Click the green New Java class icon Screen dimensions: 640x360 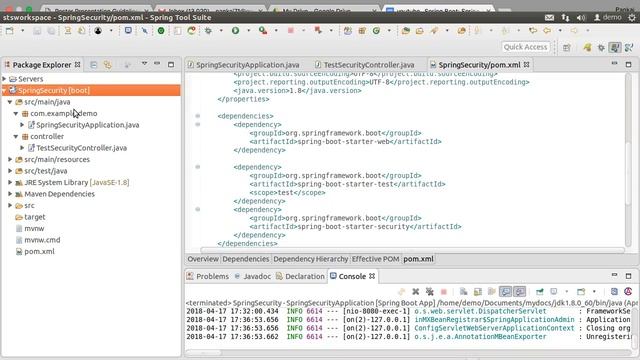(376, 31)
